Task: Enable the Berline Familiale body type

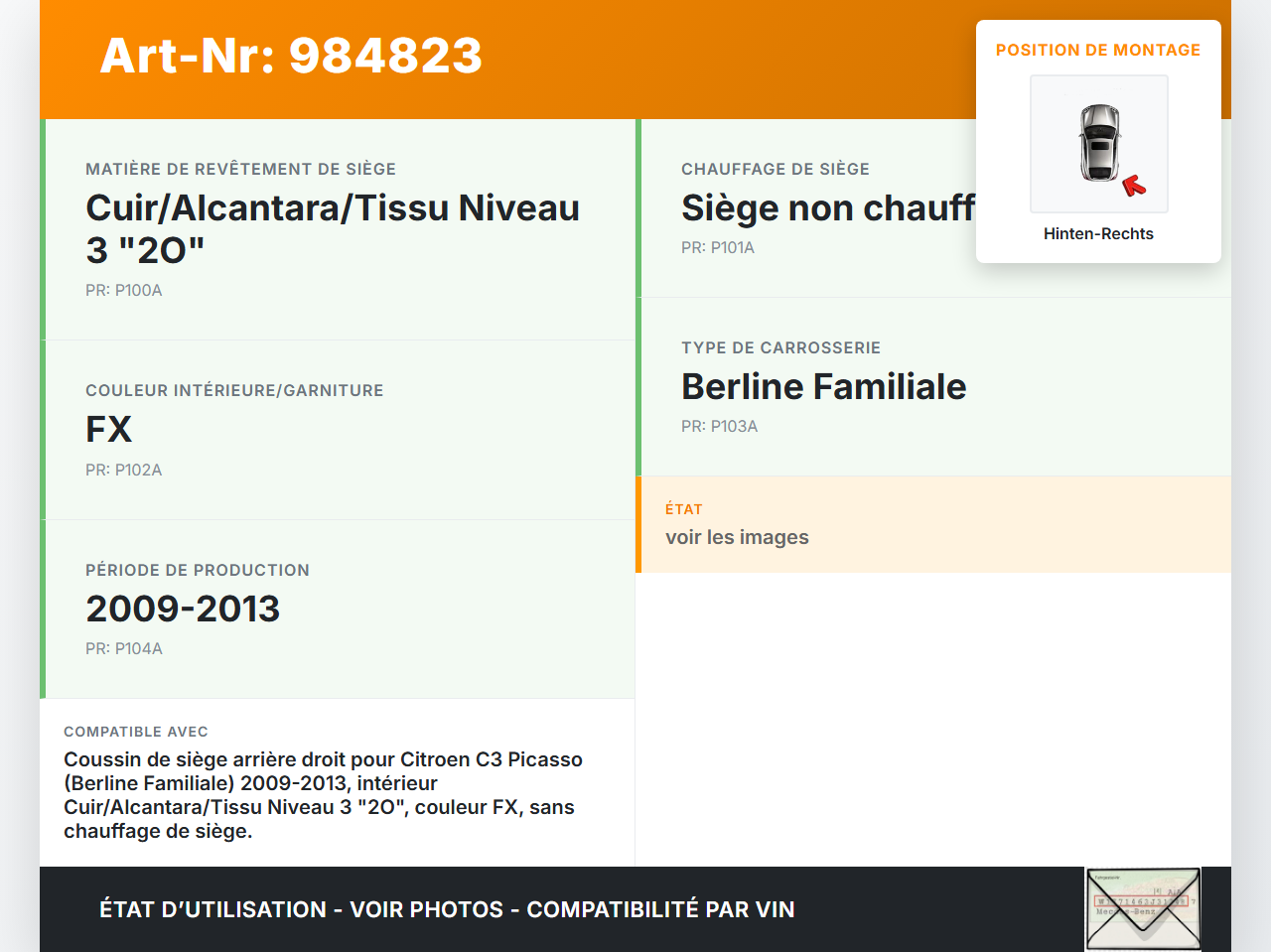Action: click(x=823, y=386)
